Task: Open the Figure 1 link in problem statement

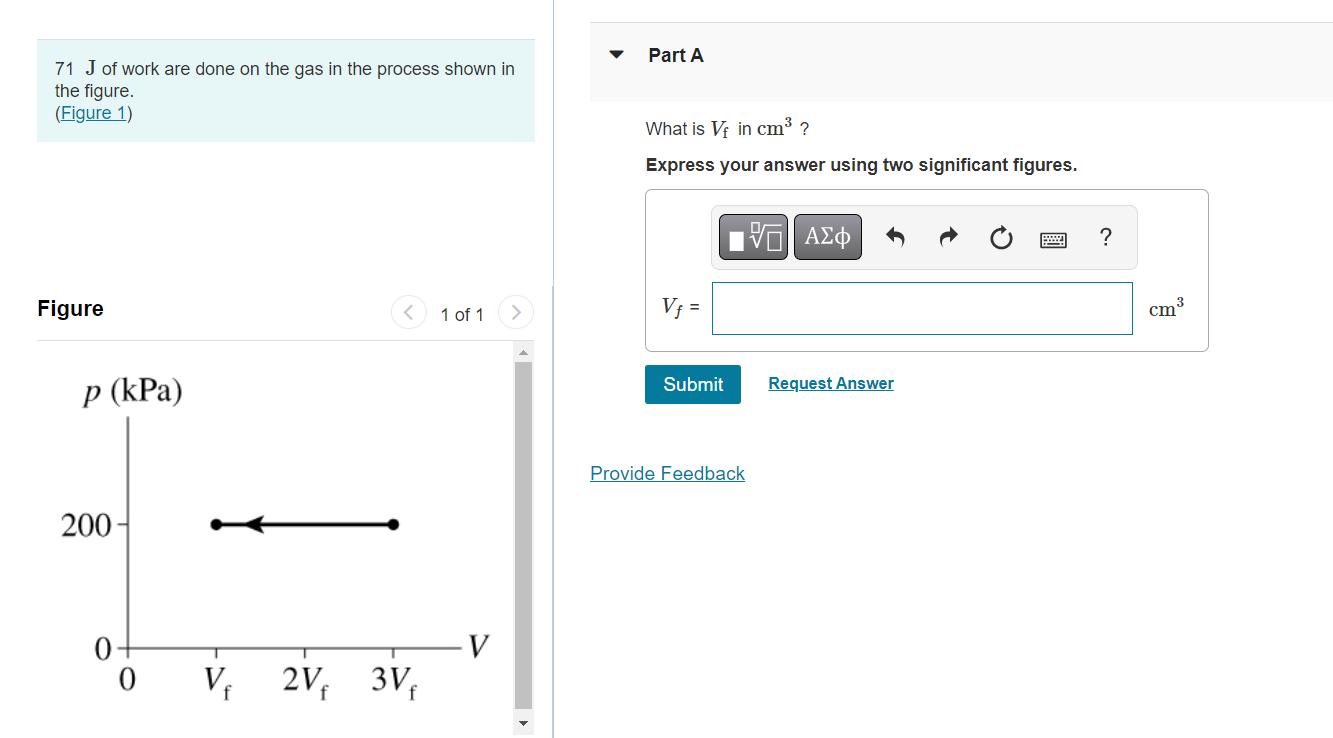Action: (x=93, y=112)
